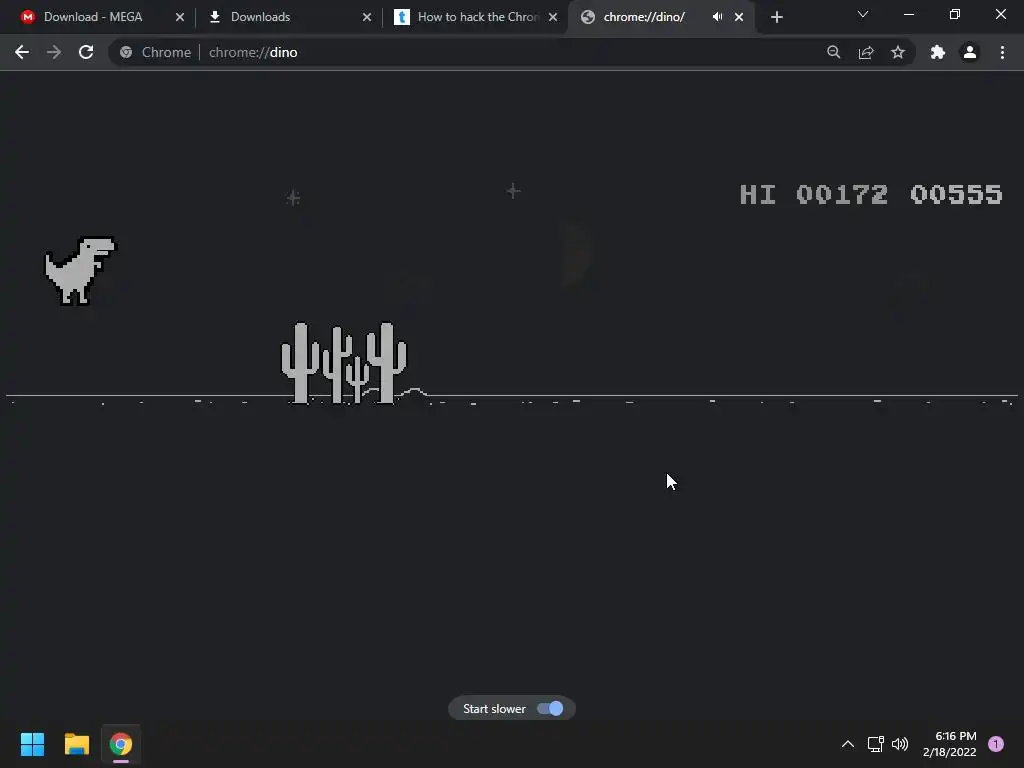This screenshot has height=768, width=1024.
Task: Switch to the How to hack the Chrome tab
Action: pos(475,17)
